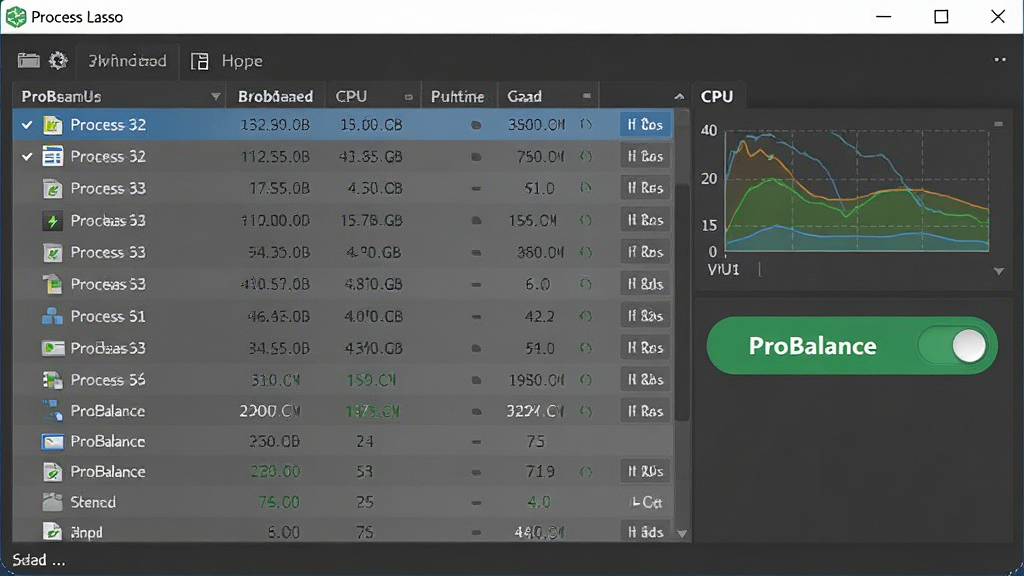Click green circle icon next to 3500.0M

(586, 125)
